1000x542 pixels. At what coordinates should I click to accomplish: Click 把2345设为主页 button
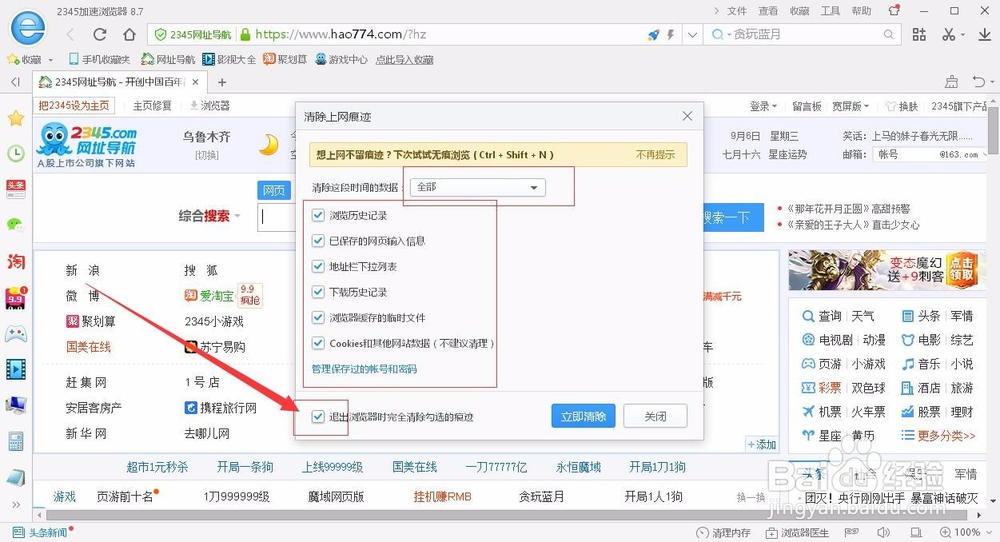tap(74, 105)
